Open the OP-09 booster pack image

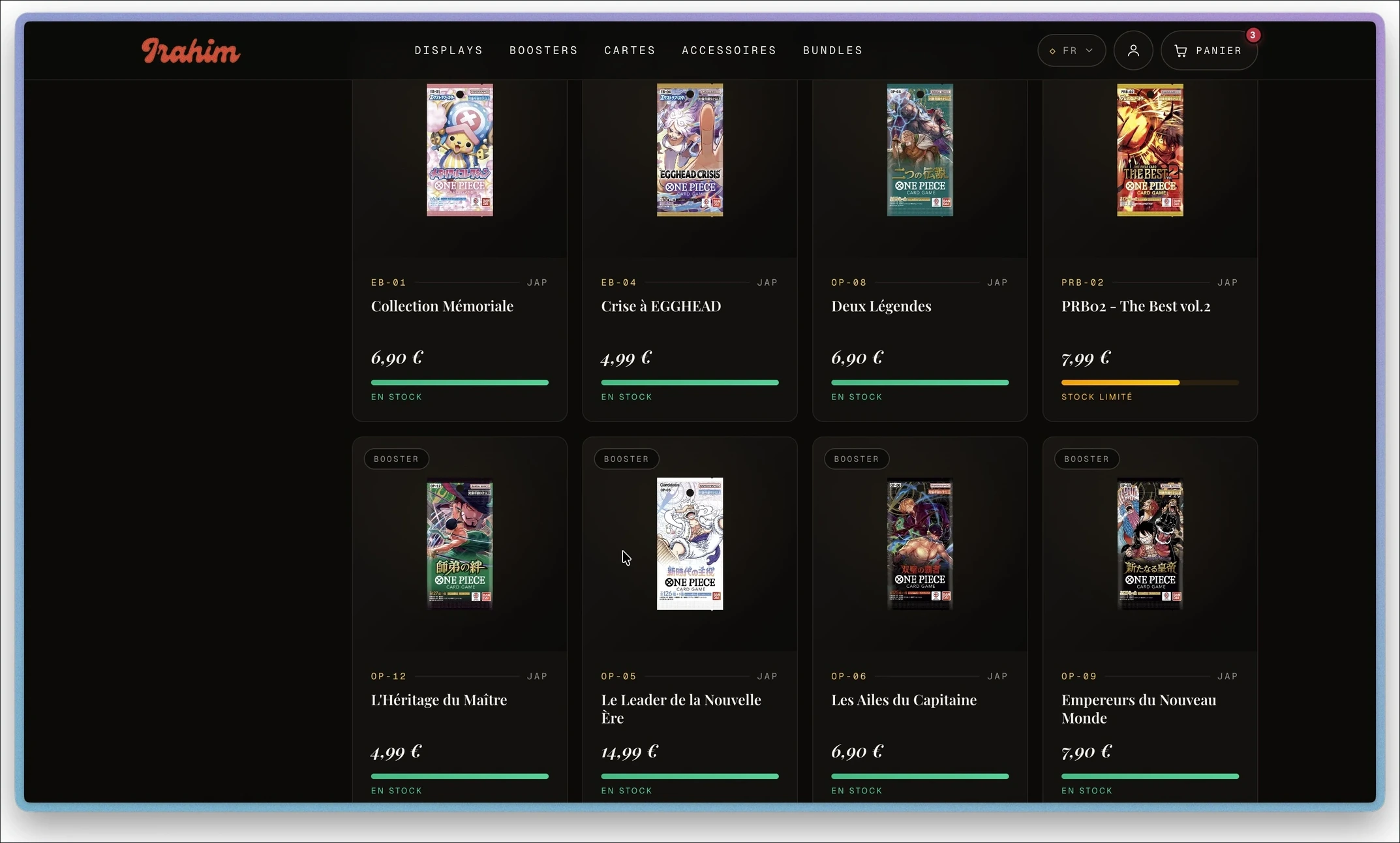(x=1150, y=544)
